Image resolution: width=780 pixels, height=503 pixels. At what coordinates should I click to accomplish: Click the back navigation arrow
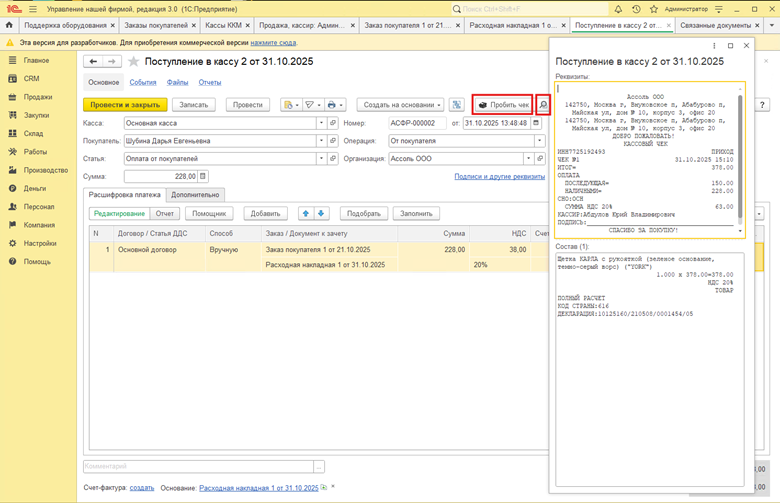click(93, 62)
